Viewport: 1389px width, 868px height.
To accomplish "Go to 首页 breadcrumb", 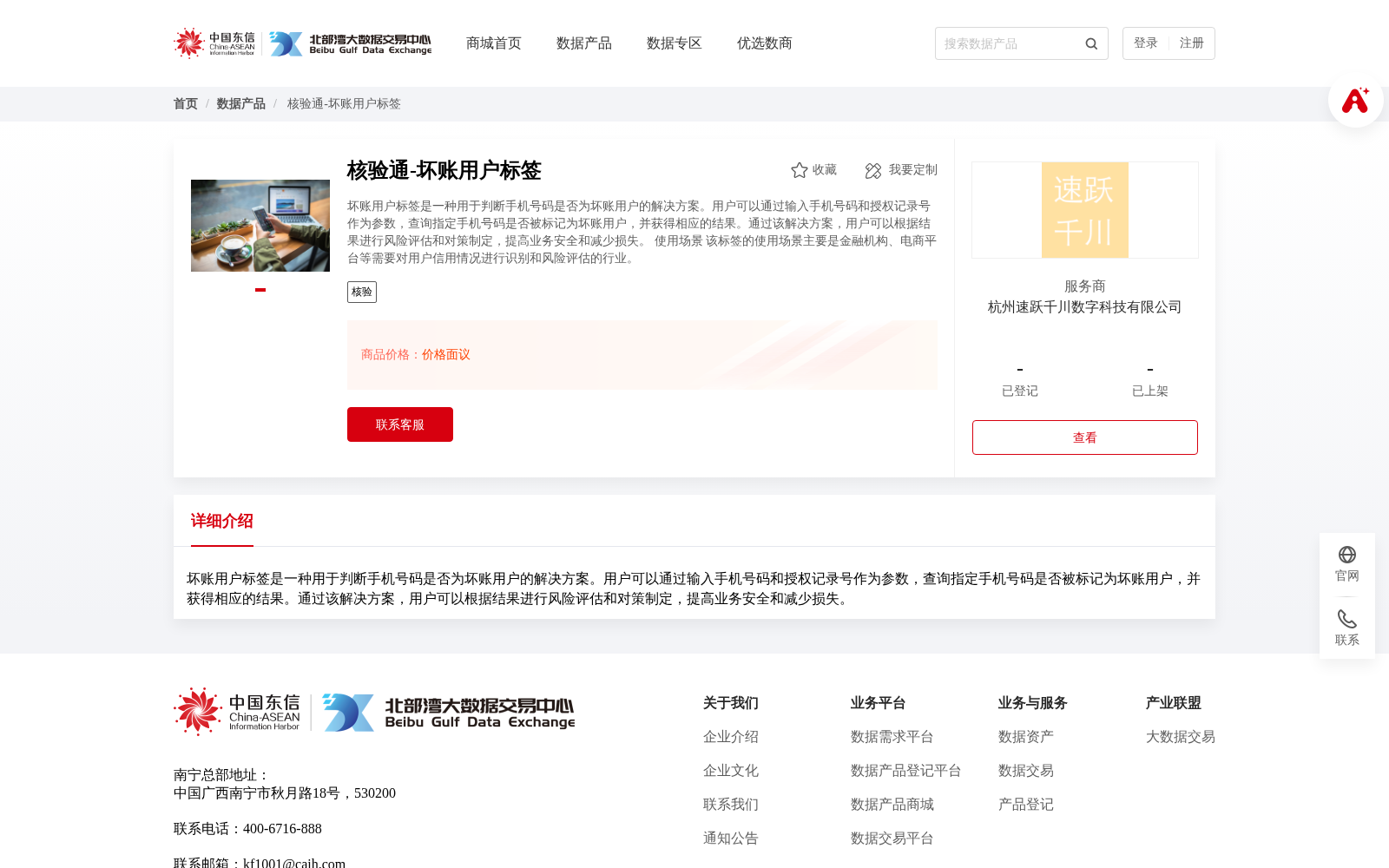I will click(186, 104).
